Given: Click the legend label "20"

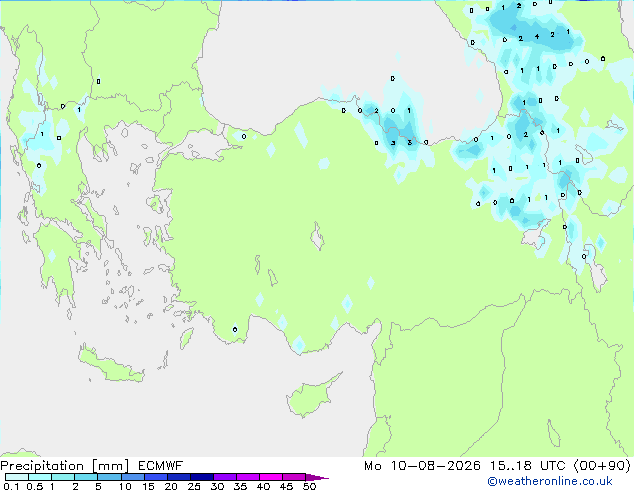Looking at the screenshot, I should [x=171, y=486].
